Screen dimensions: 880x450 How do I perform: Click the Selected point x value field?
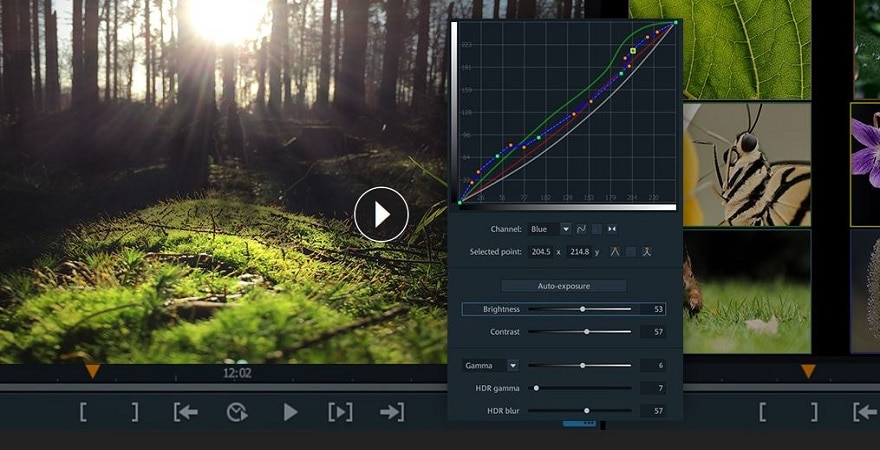coord(541,252)
